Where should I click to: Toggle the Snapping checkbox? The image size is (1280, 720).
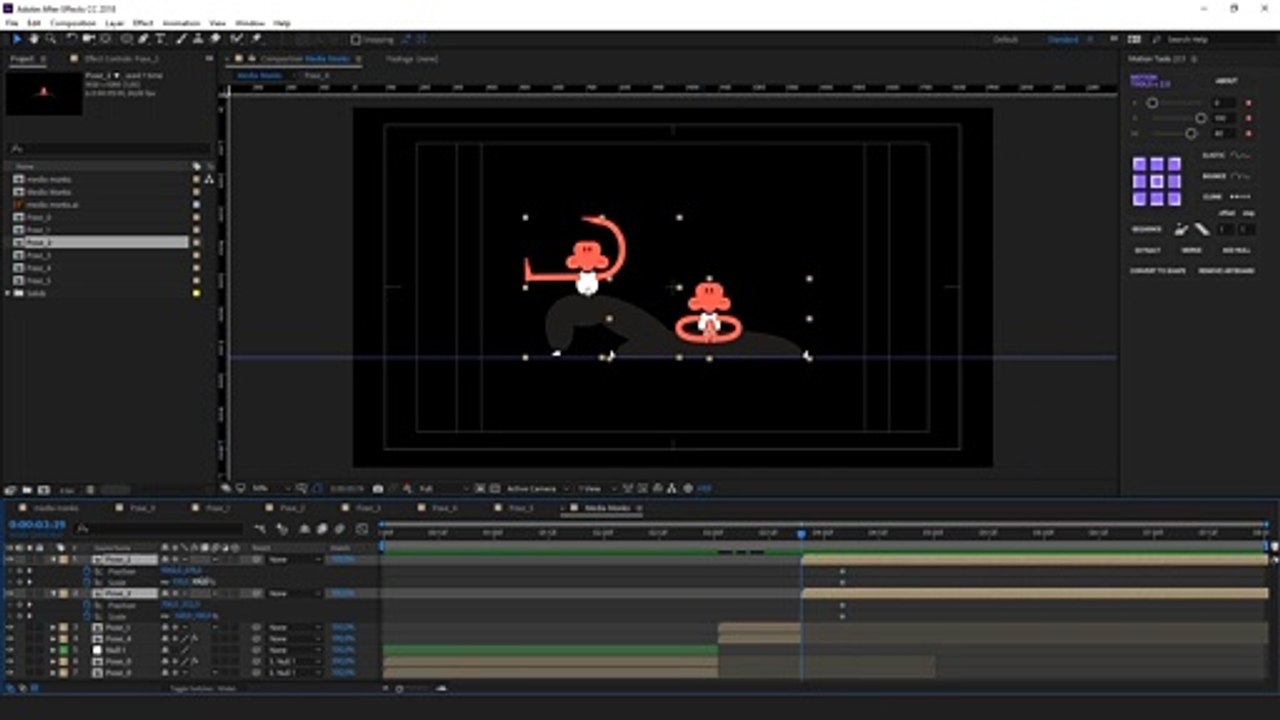[356, 39]
